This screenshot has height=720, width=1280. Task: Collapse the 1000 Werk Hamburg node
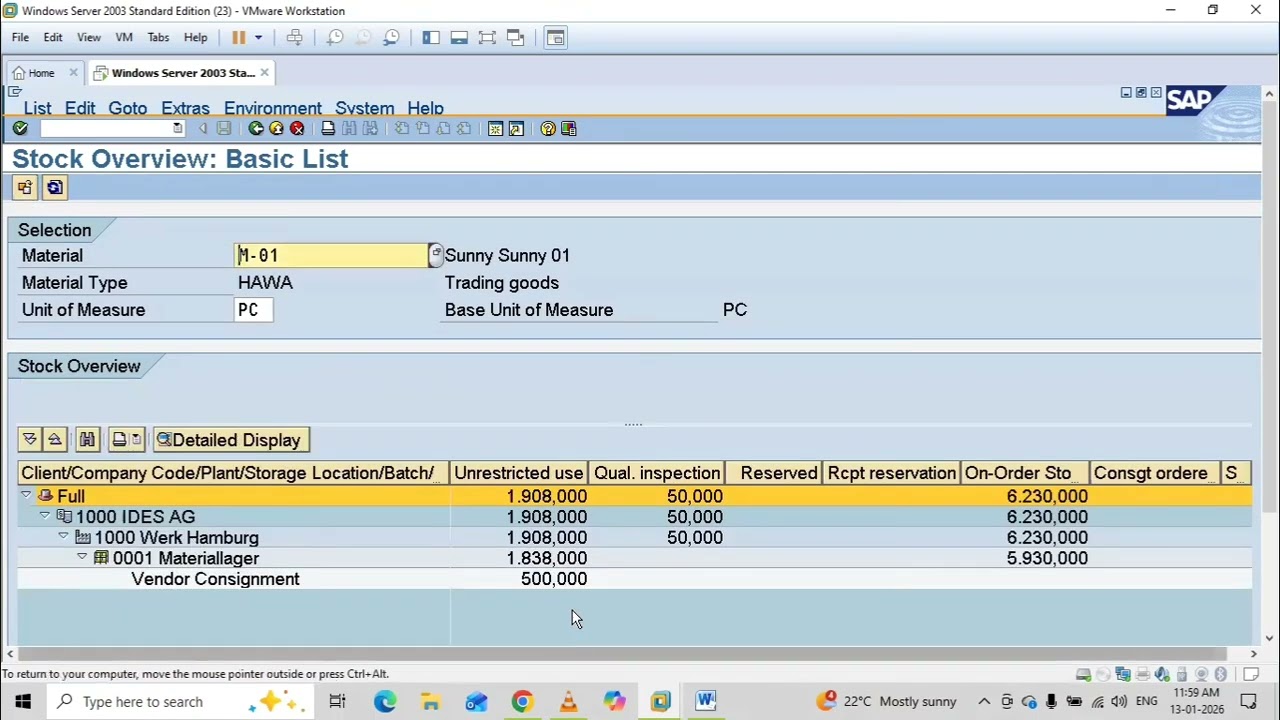(x=64, y=537)
